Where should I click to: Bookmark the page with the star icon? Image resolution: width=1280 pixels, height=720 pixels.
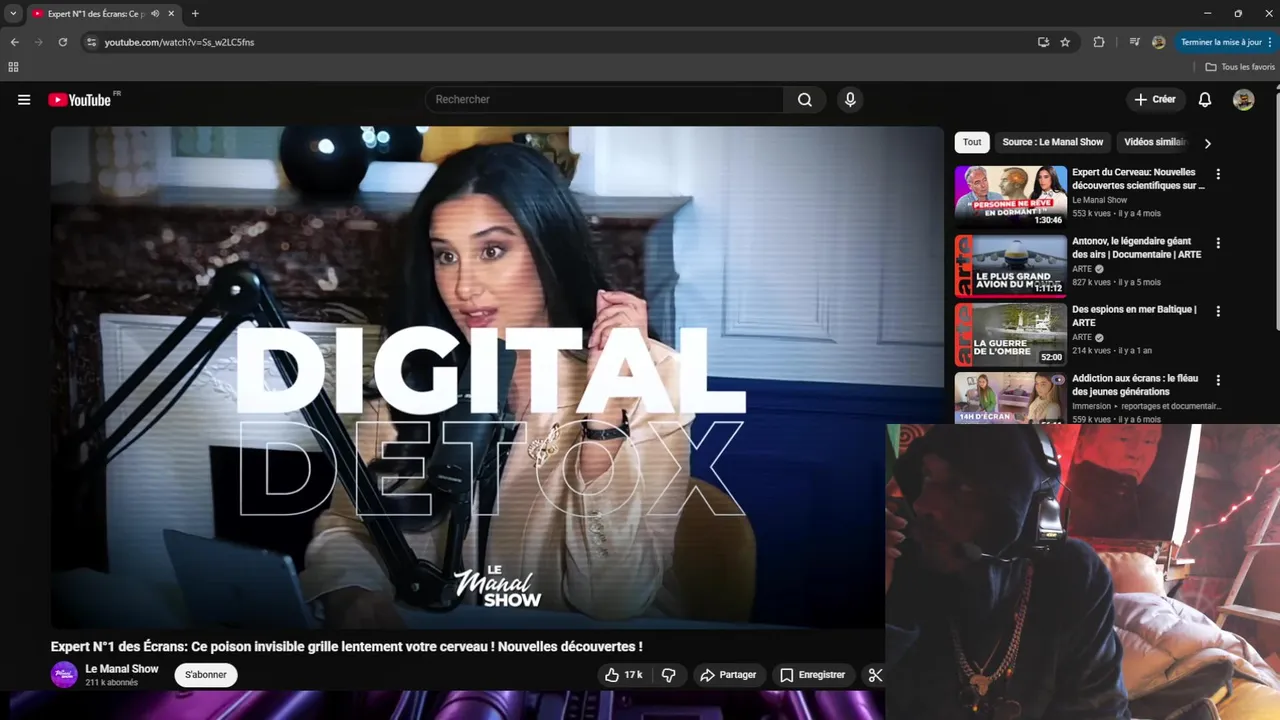(x=1065, y=42)
